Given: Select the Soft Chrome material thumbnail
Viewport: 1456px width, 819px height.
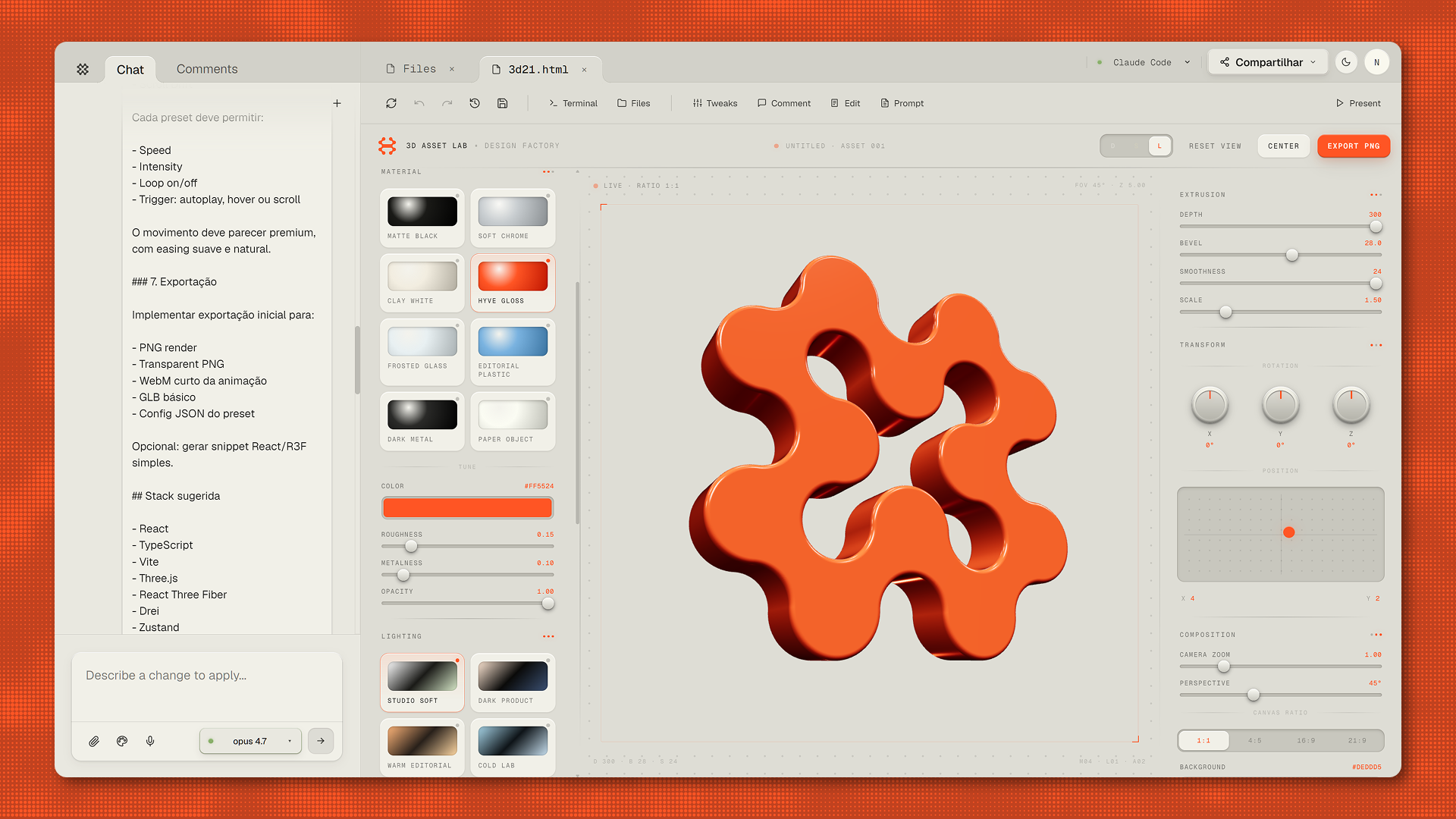Looking at the screenshot, I should (513, 218).
